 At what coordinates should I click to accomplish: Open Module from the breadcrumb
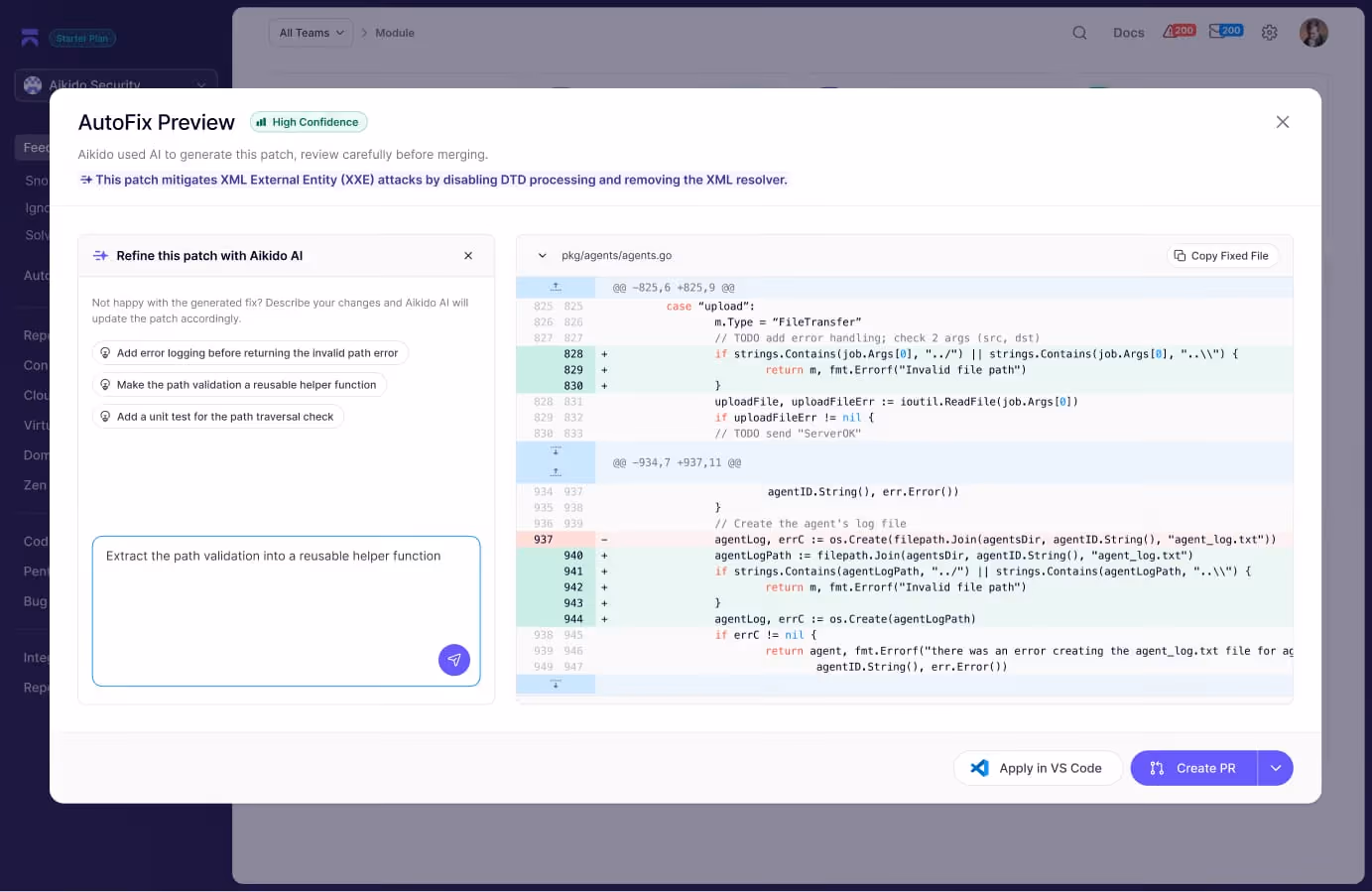[395, 32]
